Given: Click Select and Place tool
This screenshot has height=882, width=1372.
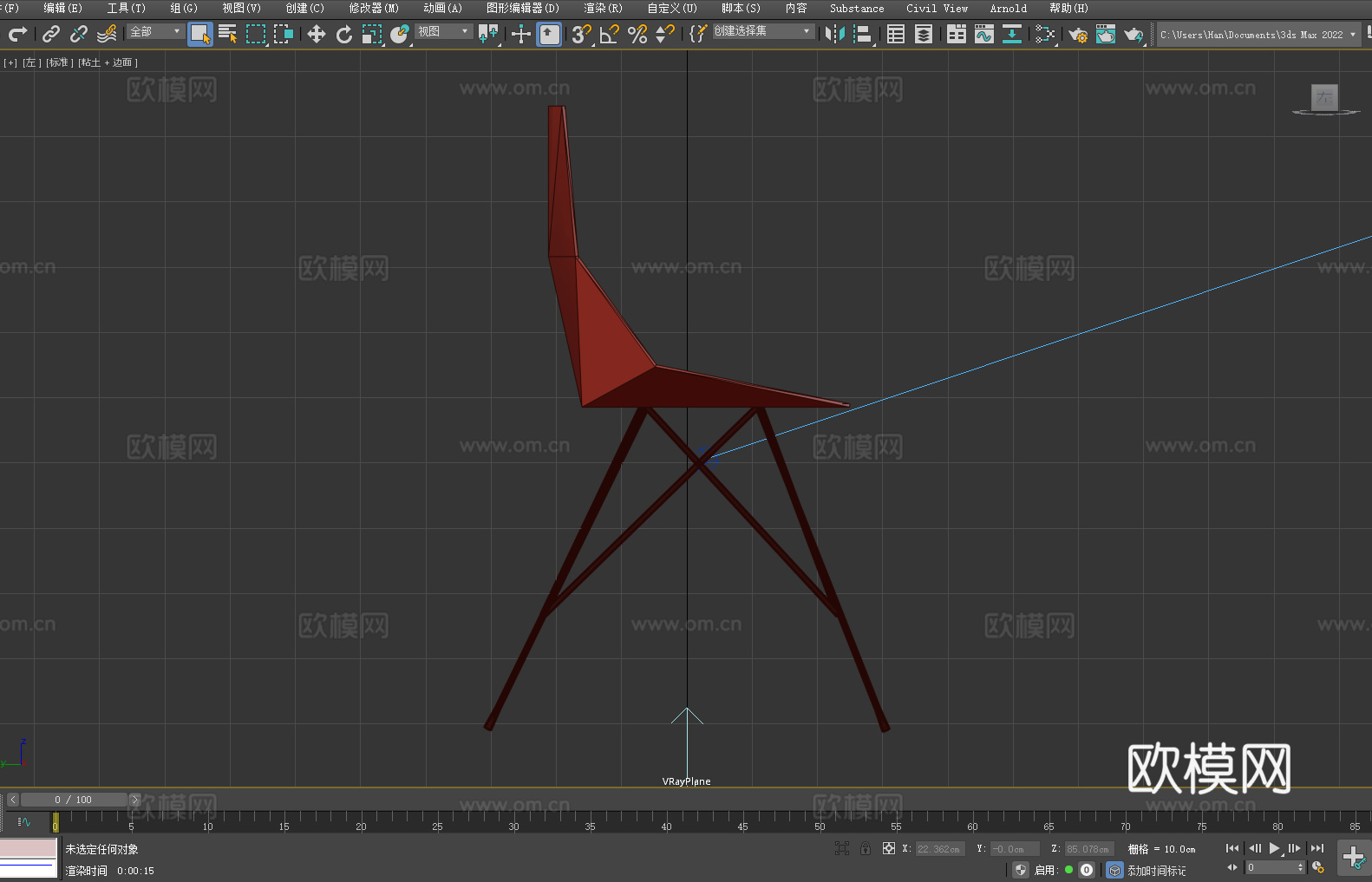Looking at the screenshot, I should [x=400, y=34].
